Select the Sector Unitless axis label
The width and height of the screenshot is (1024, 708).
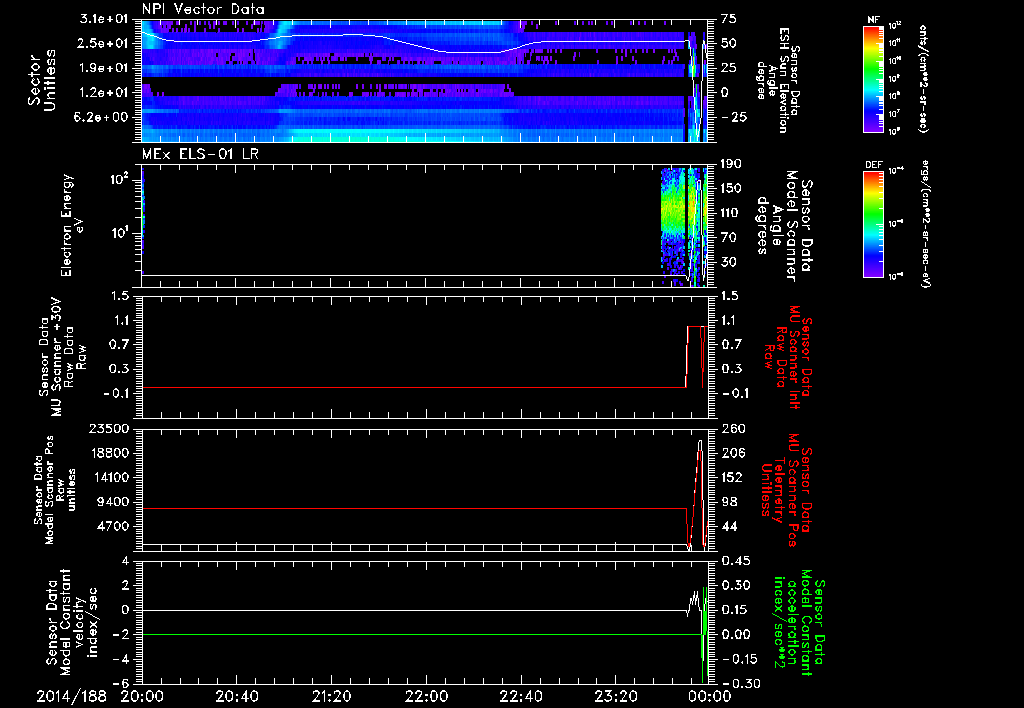click(40, 79)
